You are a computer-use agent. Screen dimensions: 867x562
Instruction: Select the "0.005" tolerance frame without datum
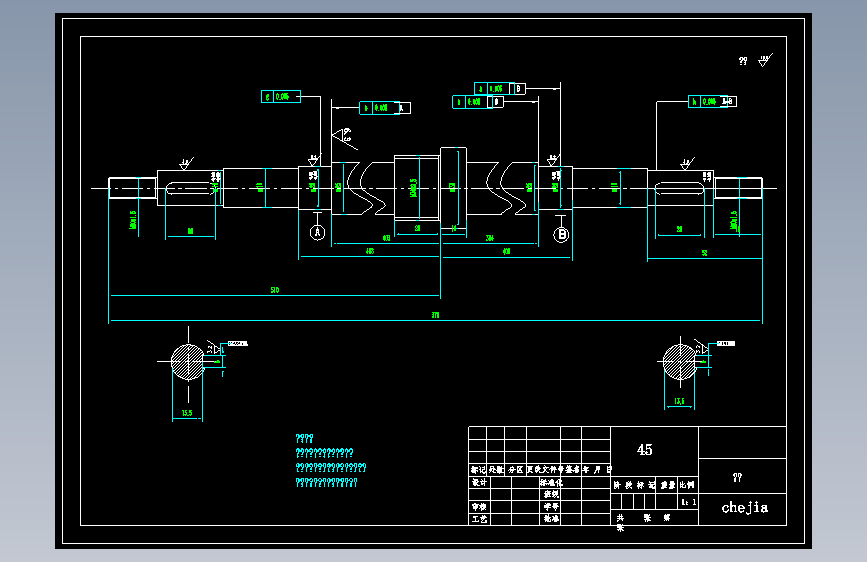281,96
